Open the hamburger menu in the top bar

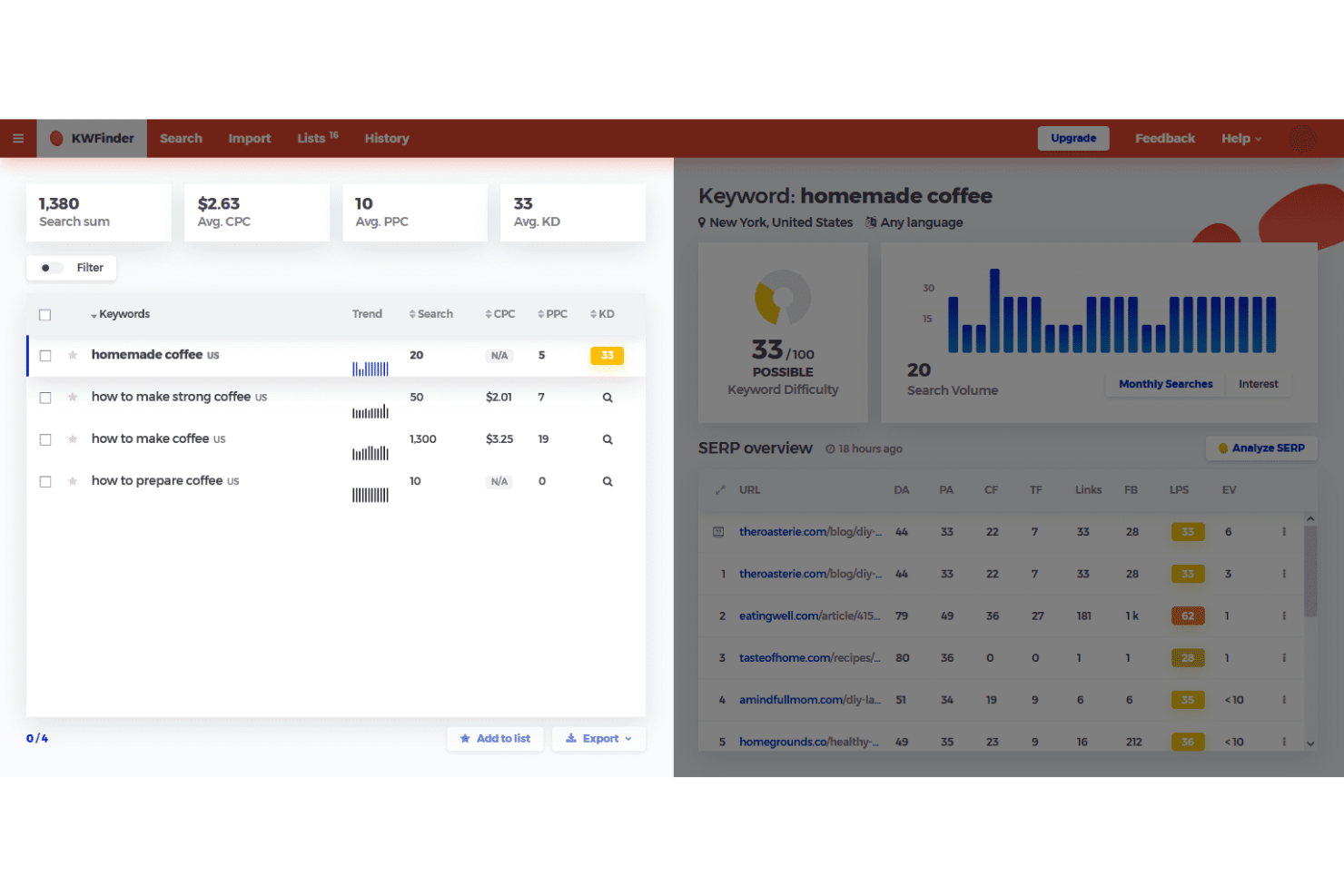18,139
